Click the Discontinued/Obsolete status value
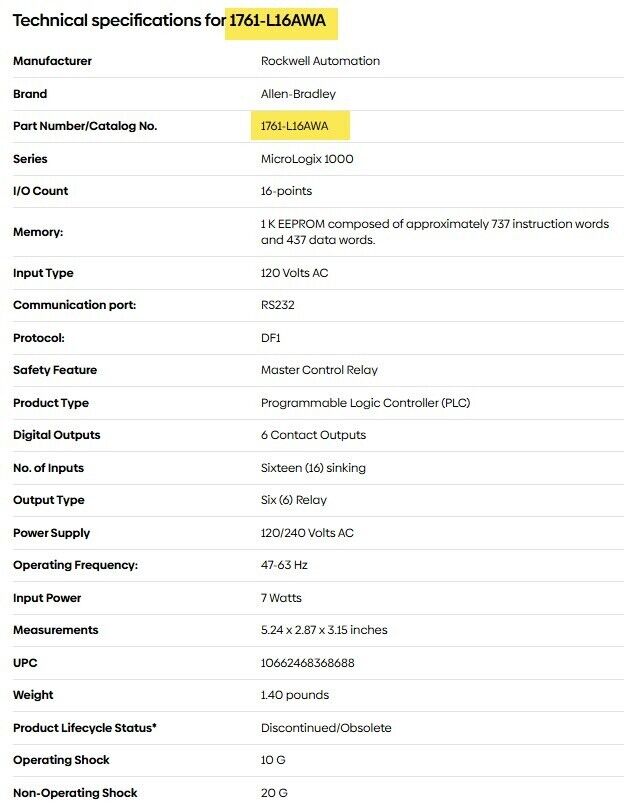Image resolution: width=624 pixels, height=806 pixels. tap(326, 728)
